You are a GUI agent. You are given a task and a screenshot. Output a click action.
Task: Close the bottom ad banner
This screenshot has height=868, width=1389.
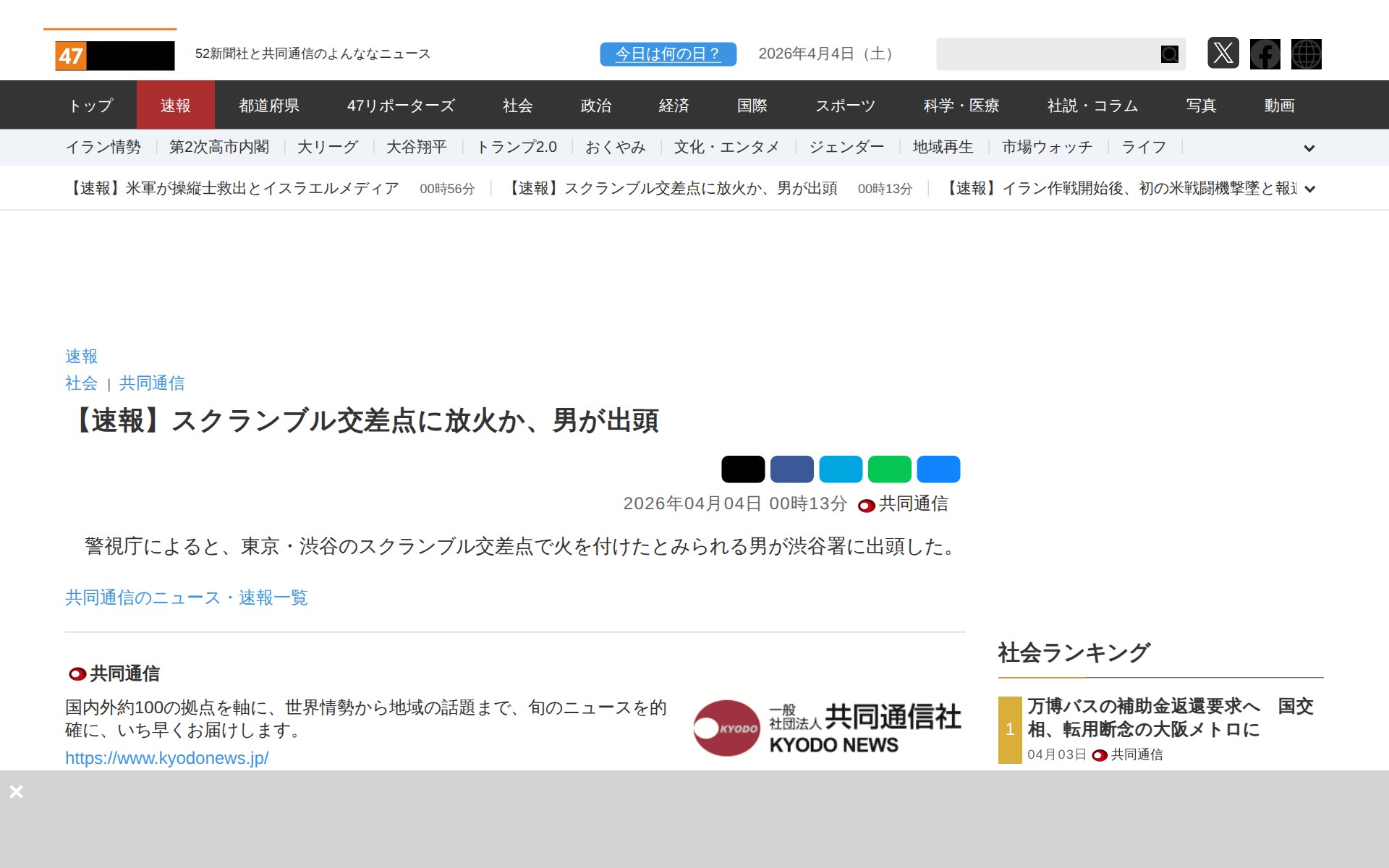(x=16, y=792)
